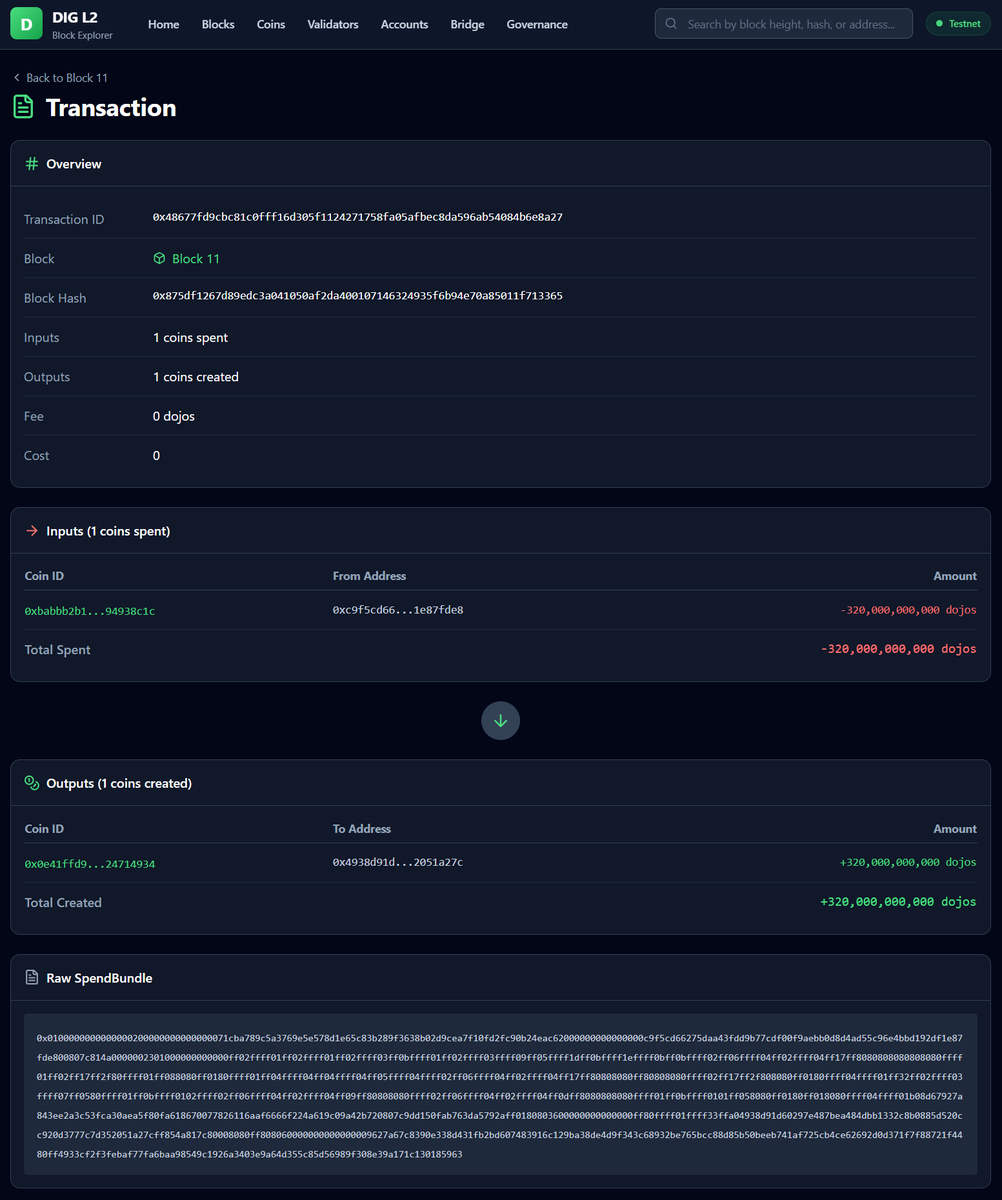Click the output row's +320,000,000,000 dojos amount

pos(908,862)
